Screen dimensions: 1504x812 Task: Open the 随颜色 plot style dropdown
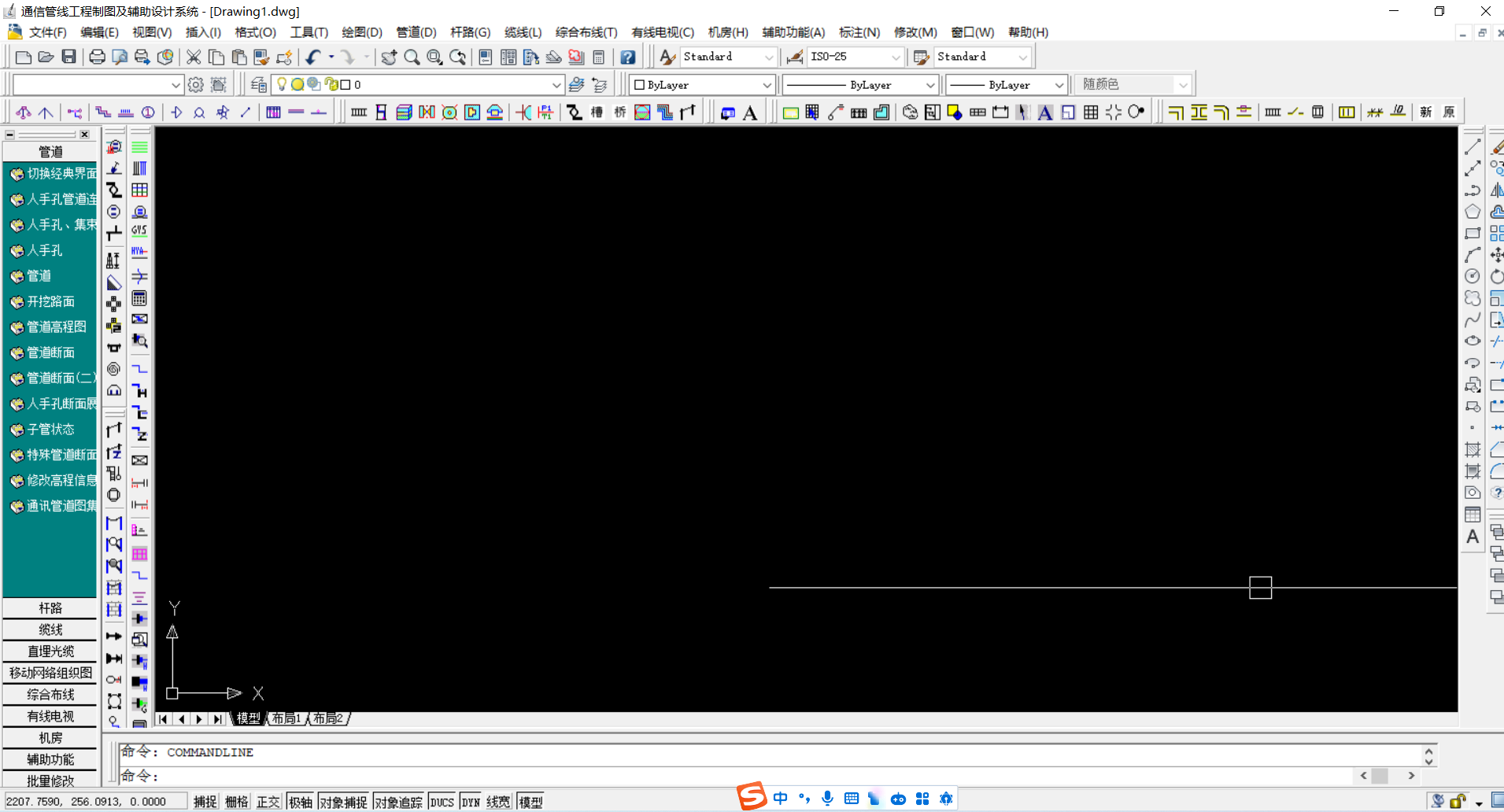point(1133,84)
